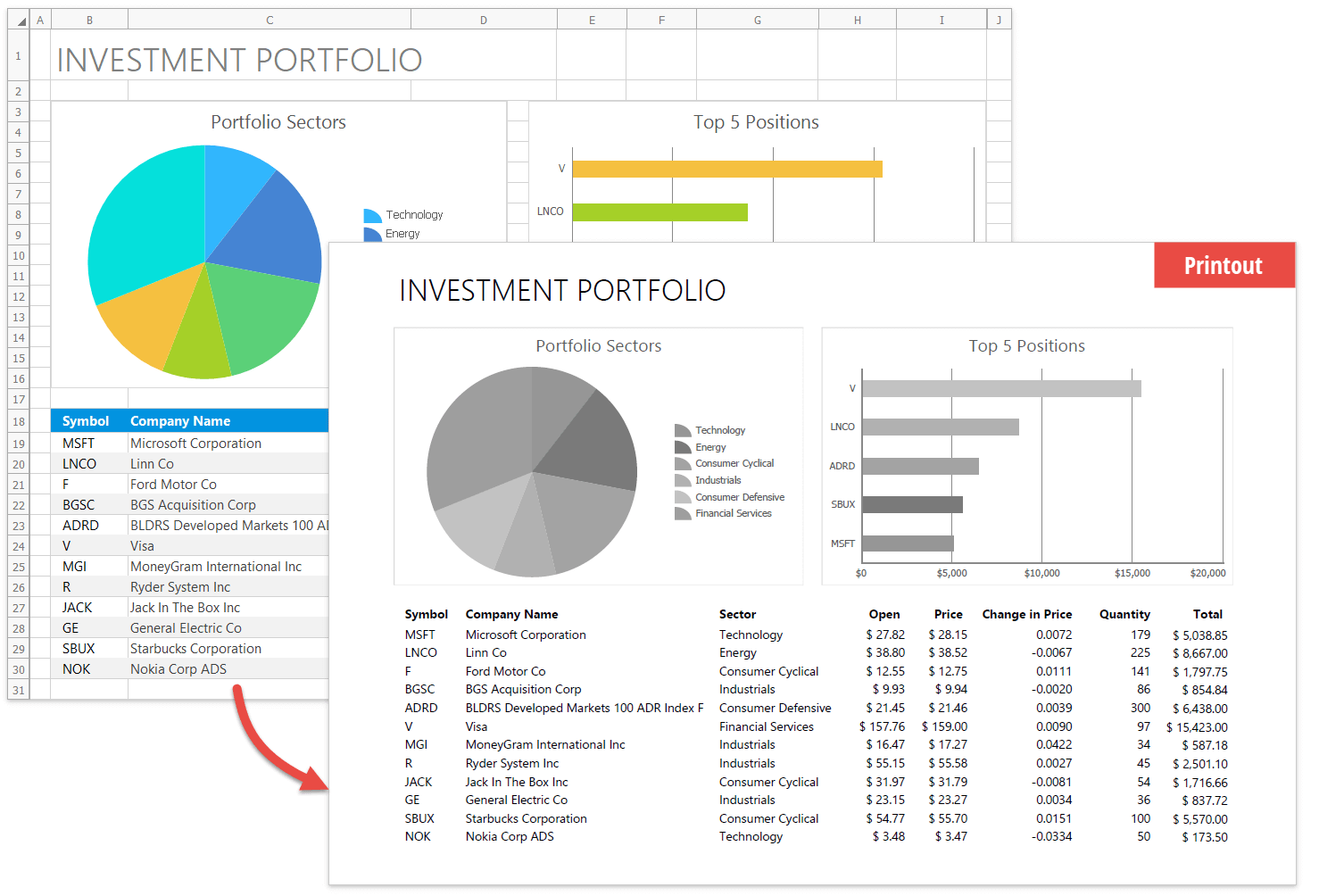Click the select-all corner of the spreadsheet
1319x896 pixels.
[19, 20]
